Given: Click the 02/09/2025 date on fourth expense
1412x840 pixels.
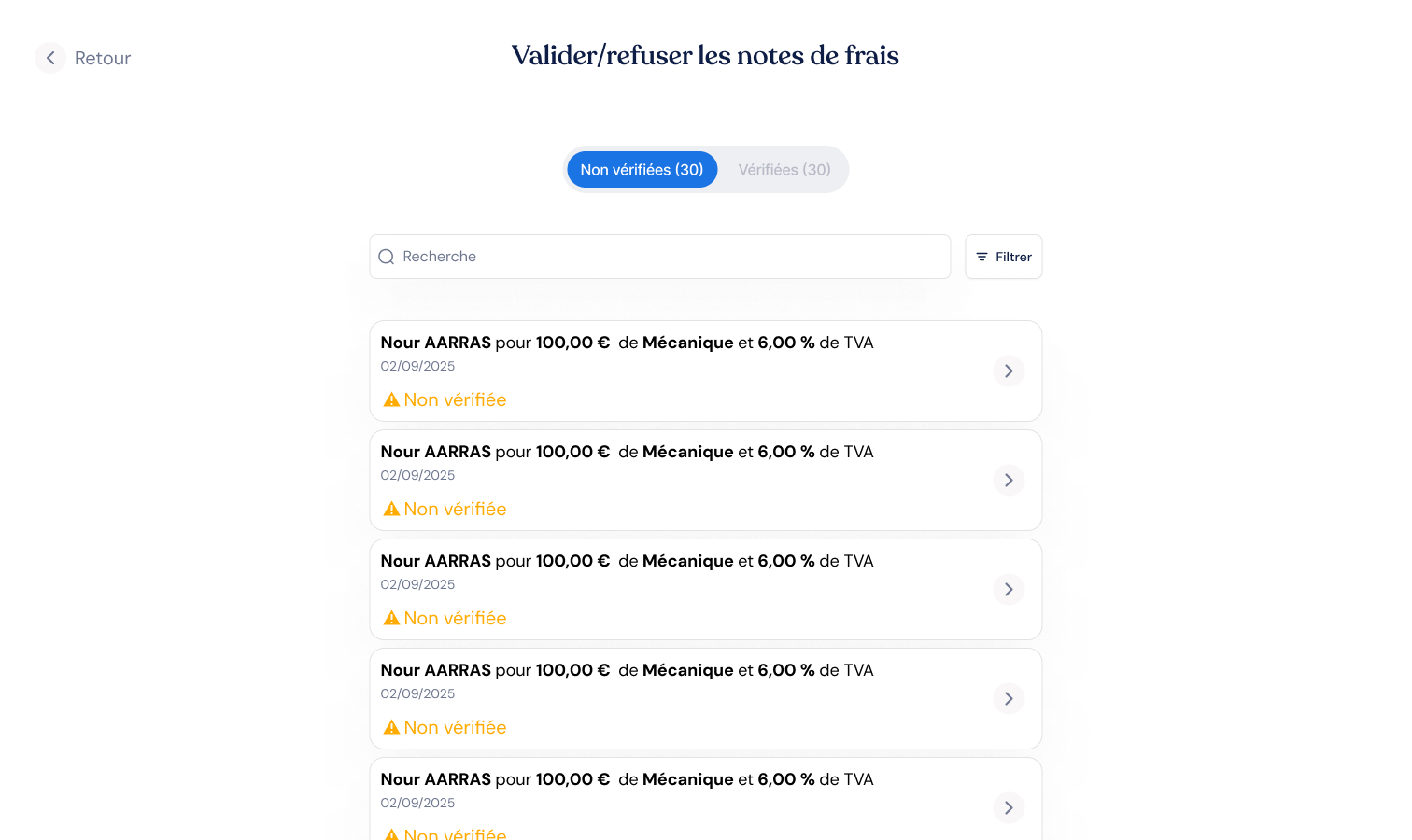Looking at the screenshot, I should [x=417, y=693].
